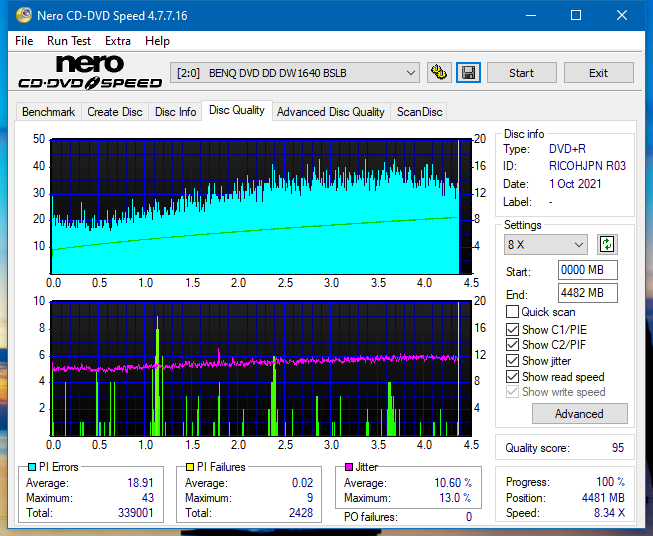This screenshot has width=653, height=536.
Task: Click the yellow PI Failures legend swatch
Action: tap(189, 467)
